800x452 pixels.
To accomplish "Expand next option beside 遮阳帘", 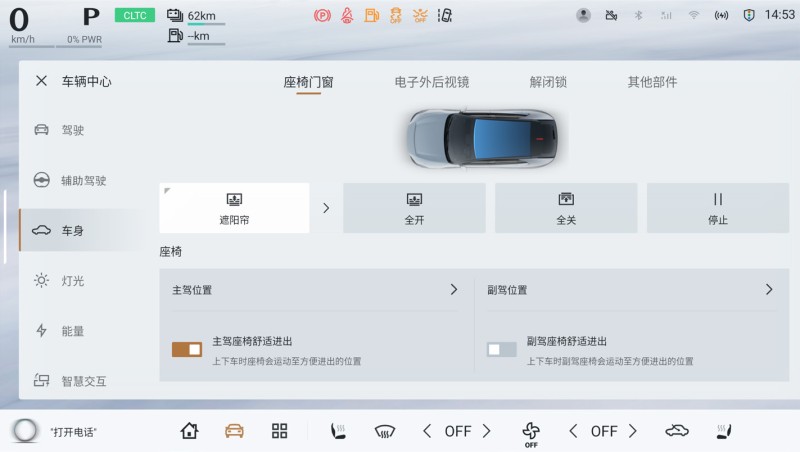I will coord(326,208).
